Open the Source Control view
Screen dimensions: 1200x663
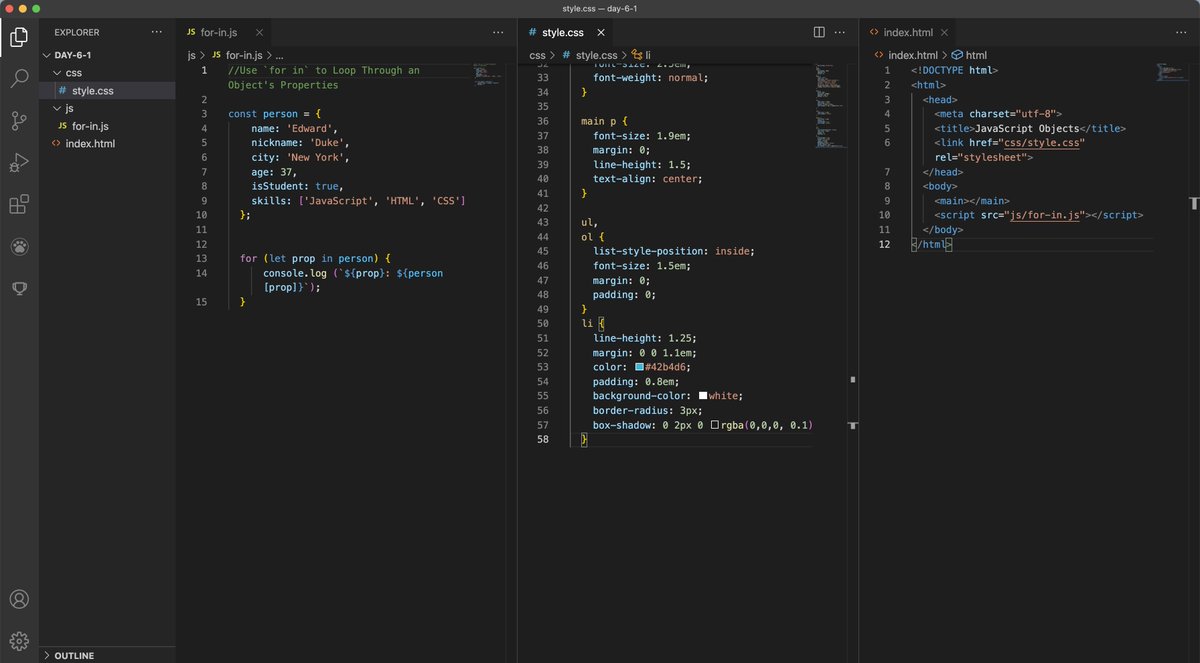tap(19, 121)
